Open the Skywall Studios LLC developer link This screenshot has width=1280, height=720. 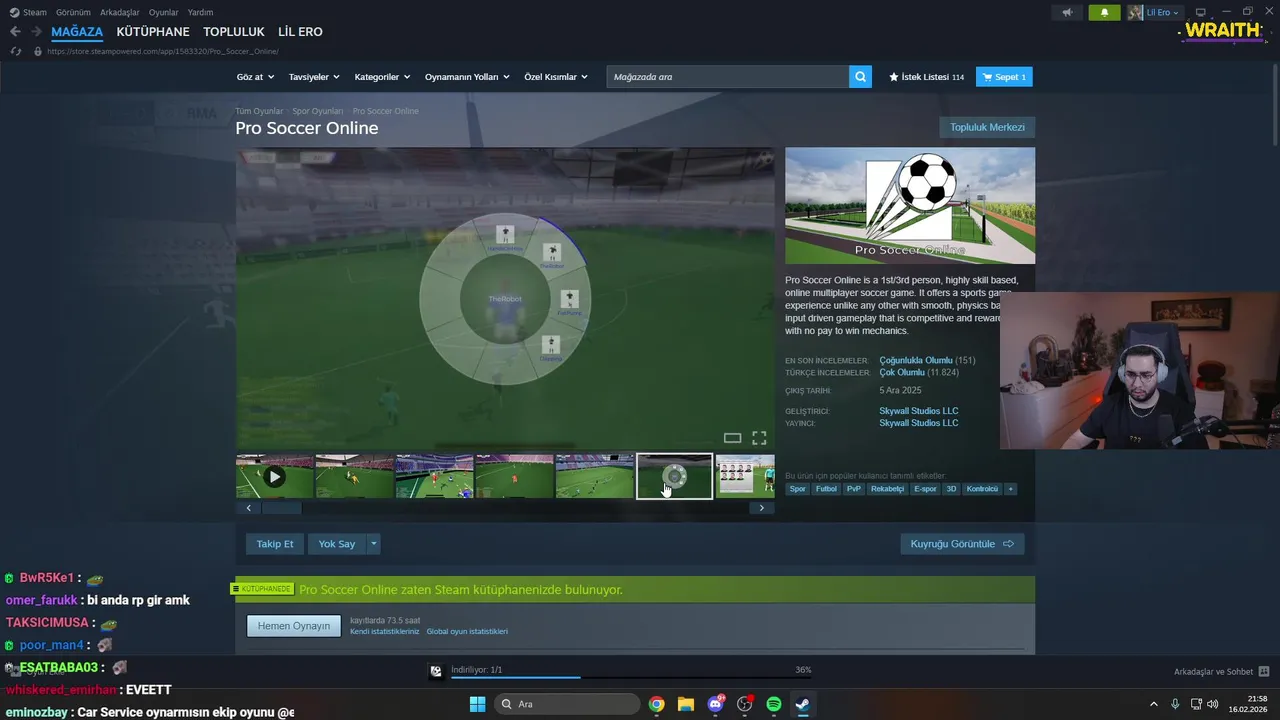[918, 411]
